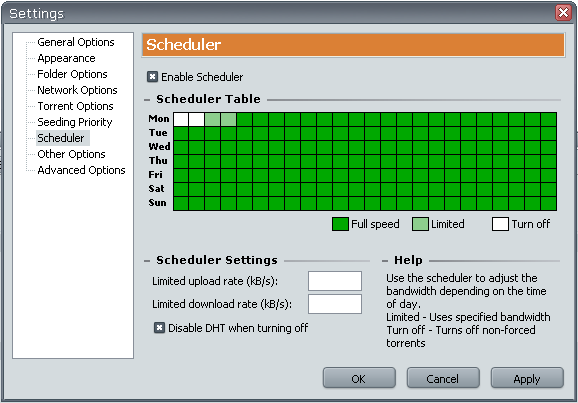Open Torrent Options page

coord(76,106)
